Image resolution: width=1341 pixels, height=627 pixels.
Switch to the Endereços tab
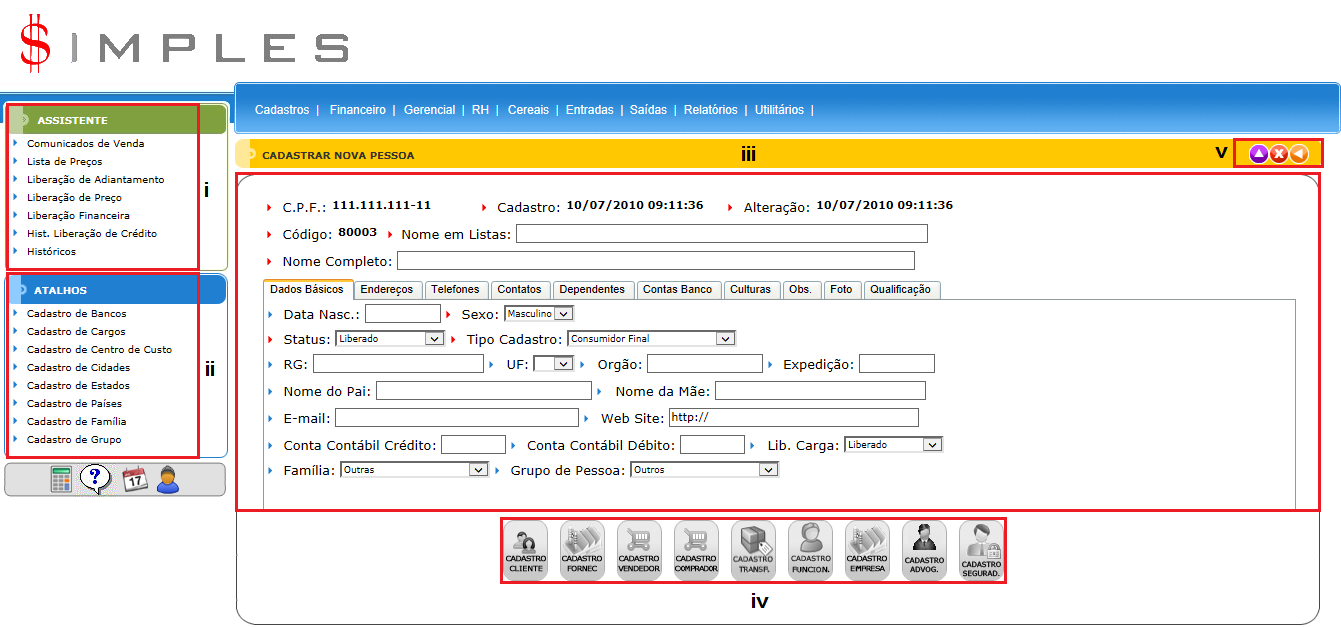click(387, 290)
